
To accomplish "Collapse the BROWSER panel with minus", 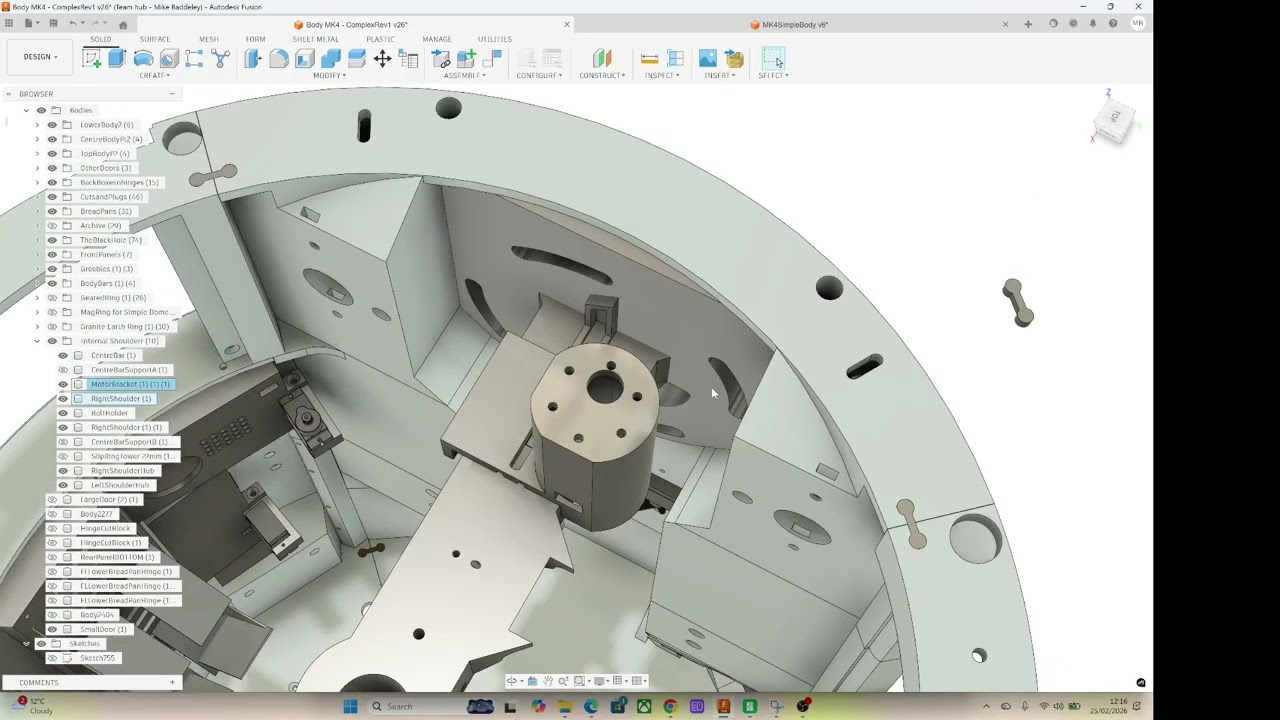I will point(172,94).
